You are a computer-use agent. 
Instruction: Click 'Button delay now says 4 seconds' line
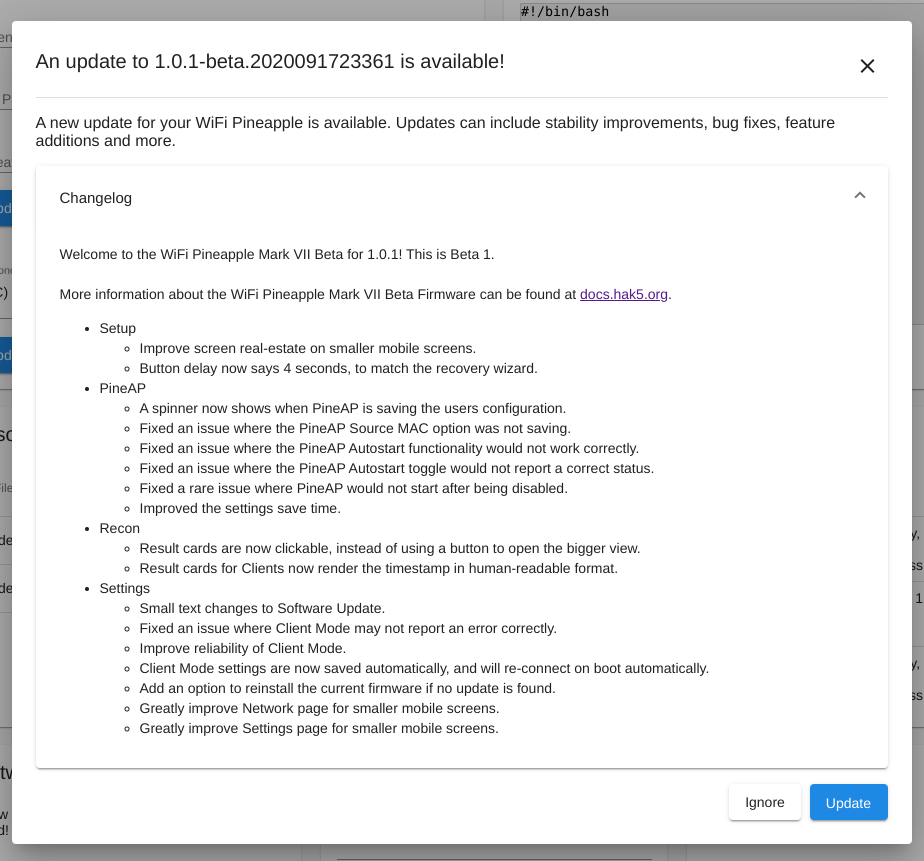click(x=338, y=368)
